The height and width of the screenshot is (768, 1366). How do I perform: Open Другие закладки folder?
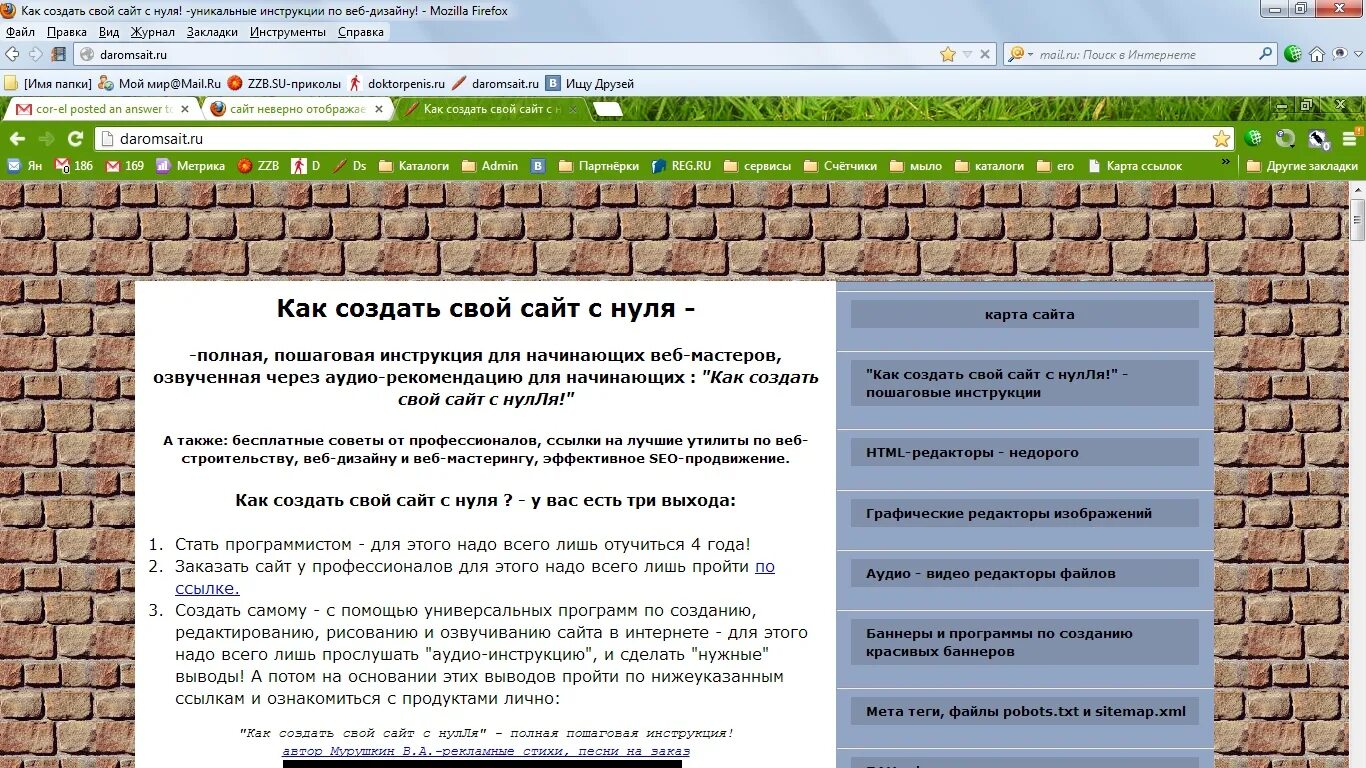[x=1302, y=166]
